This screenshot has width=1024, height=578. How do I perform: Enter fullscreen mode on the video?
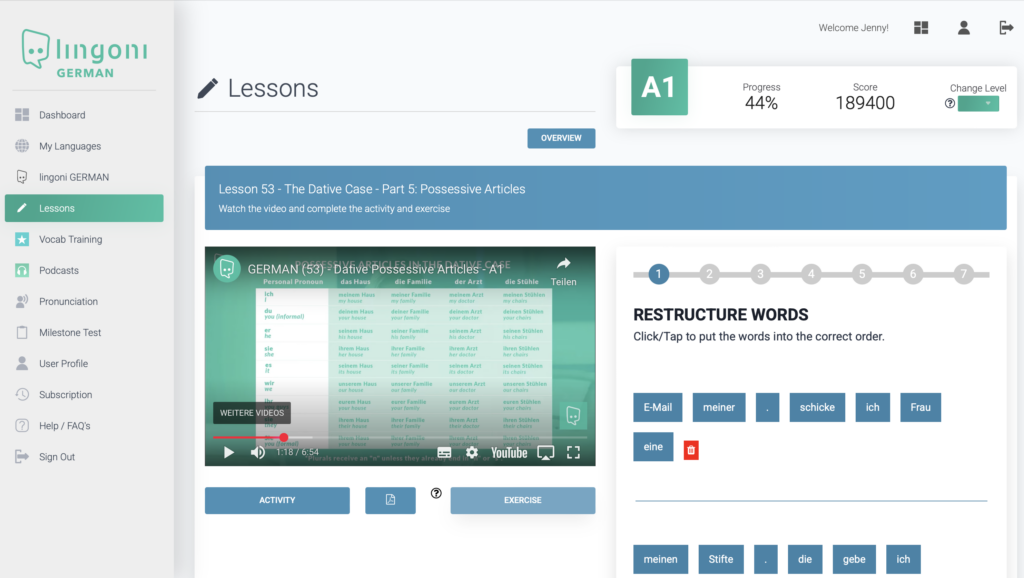point(574,452)
